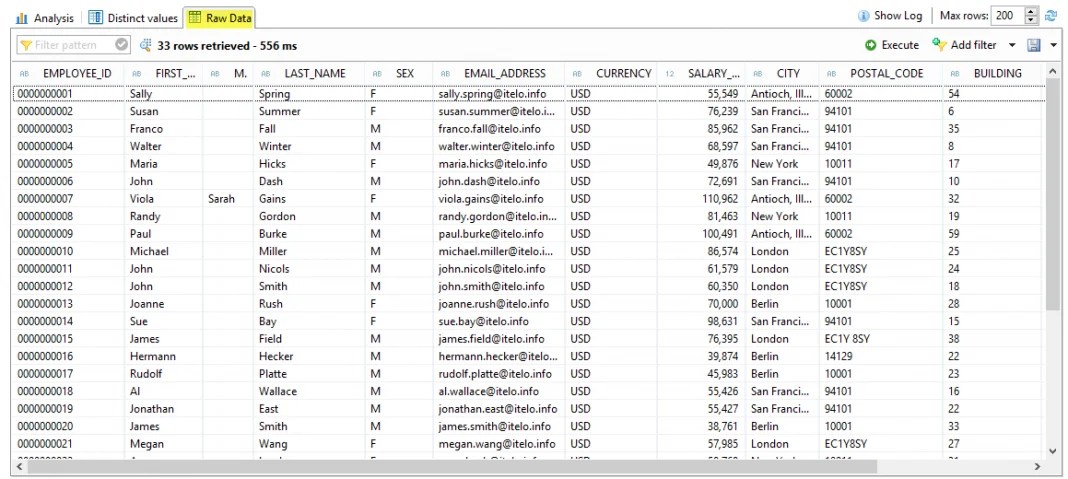Viewport: 1068px width, 479px height.
Task: Select the first name Rudolf
Action: click(147, 374)
